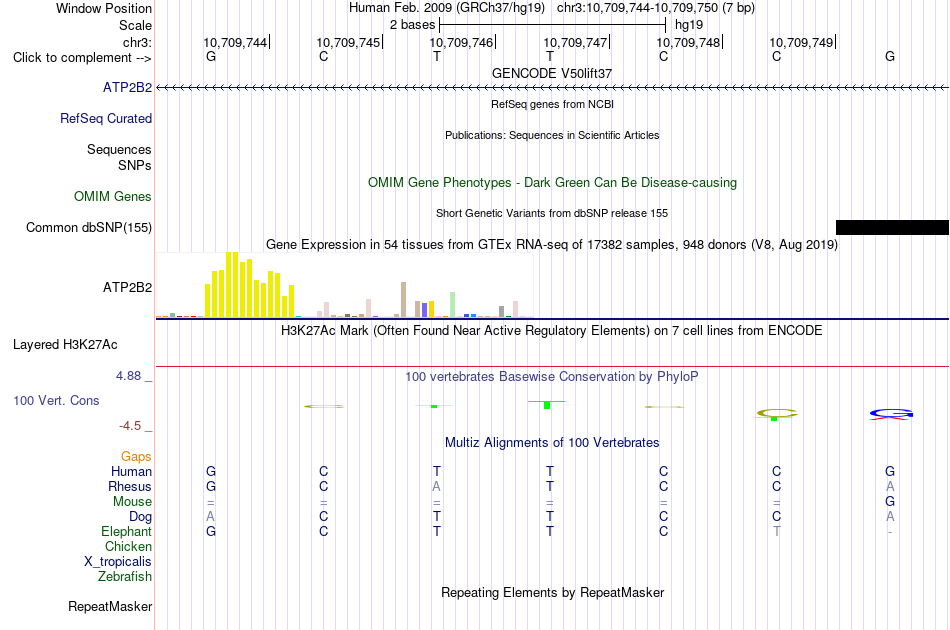Select the 100 Vert. Cons track label
Screen dimensions: 950x630
pyautogui.click(x=56, y=400)
